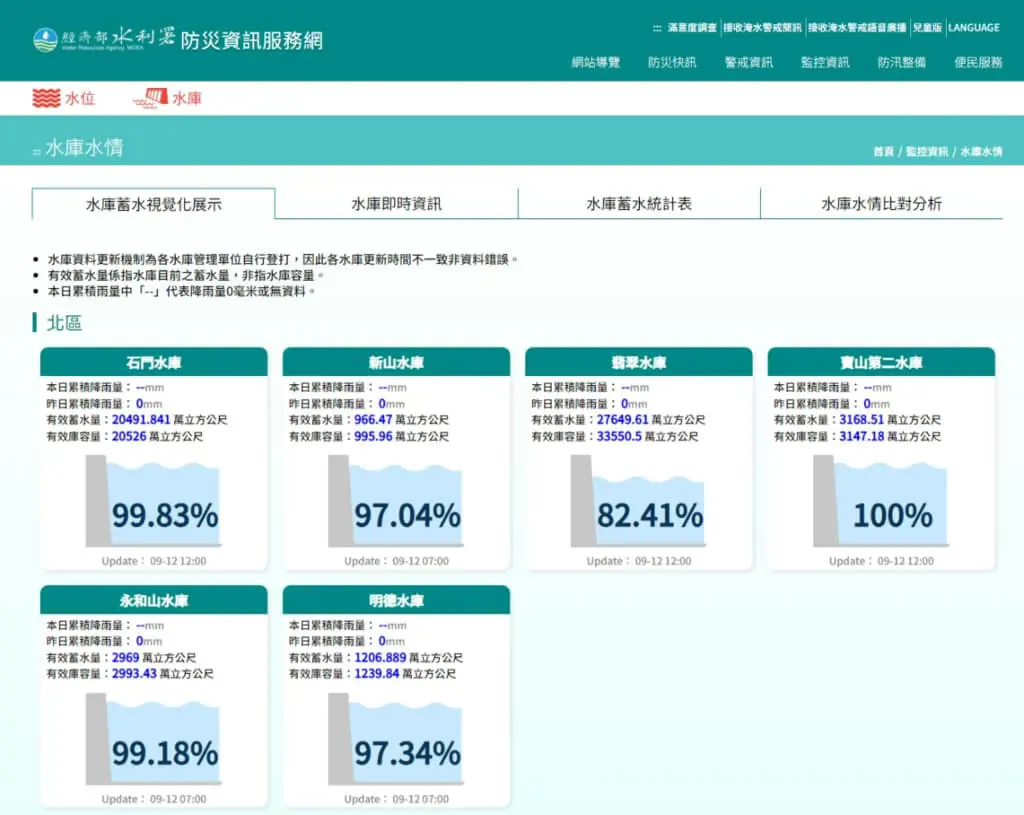
Task: Select the red waves 水位 icon
Action: tap(46, 98)
